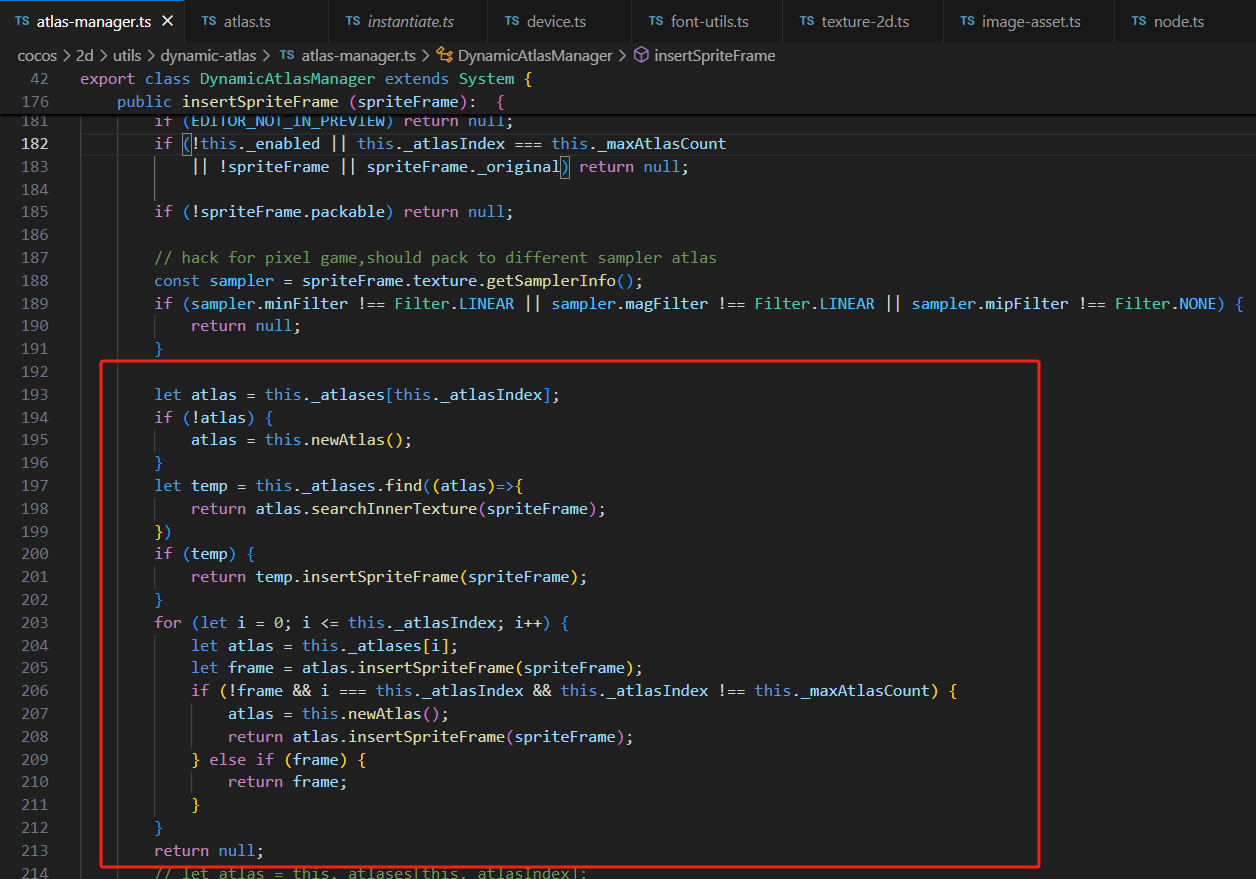Click 'temp.insertSpriteFrame' on line 201

[357, 577]
